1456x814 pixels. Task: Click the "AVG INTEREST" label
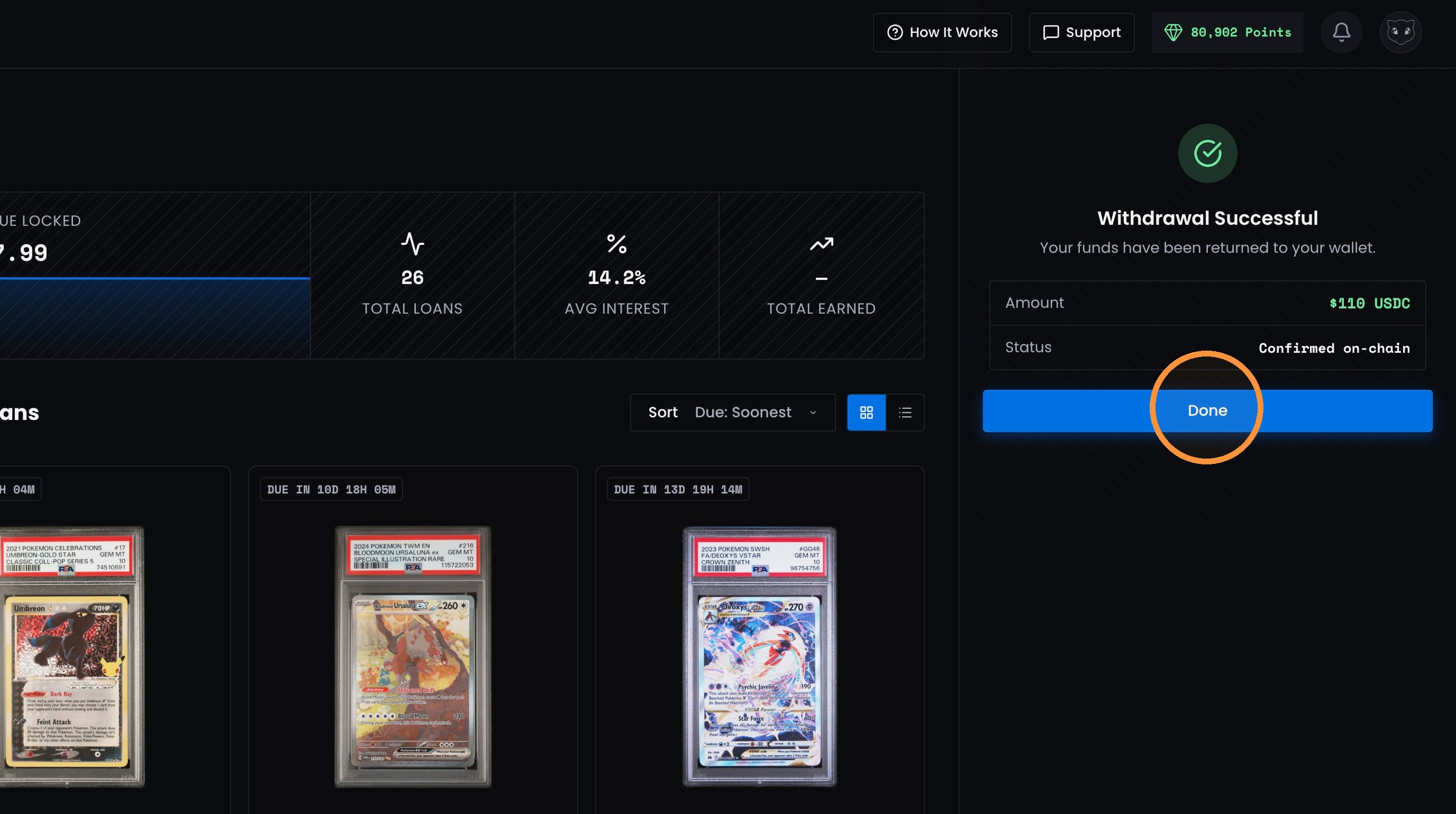pos(617,308)
